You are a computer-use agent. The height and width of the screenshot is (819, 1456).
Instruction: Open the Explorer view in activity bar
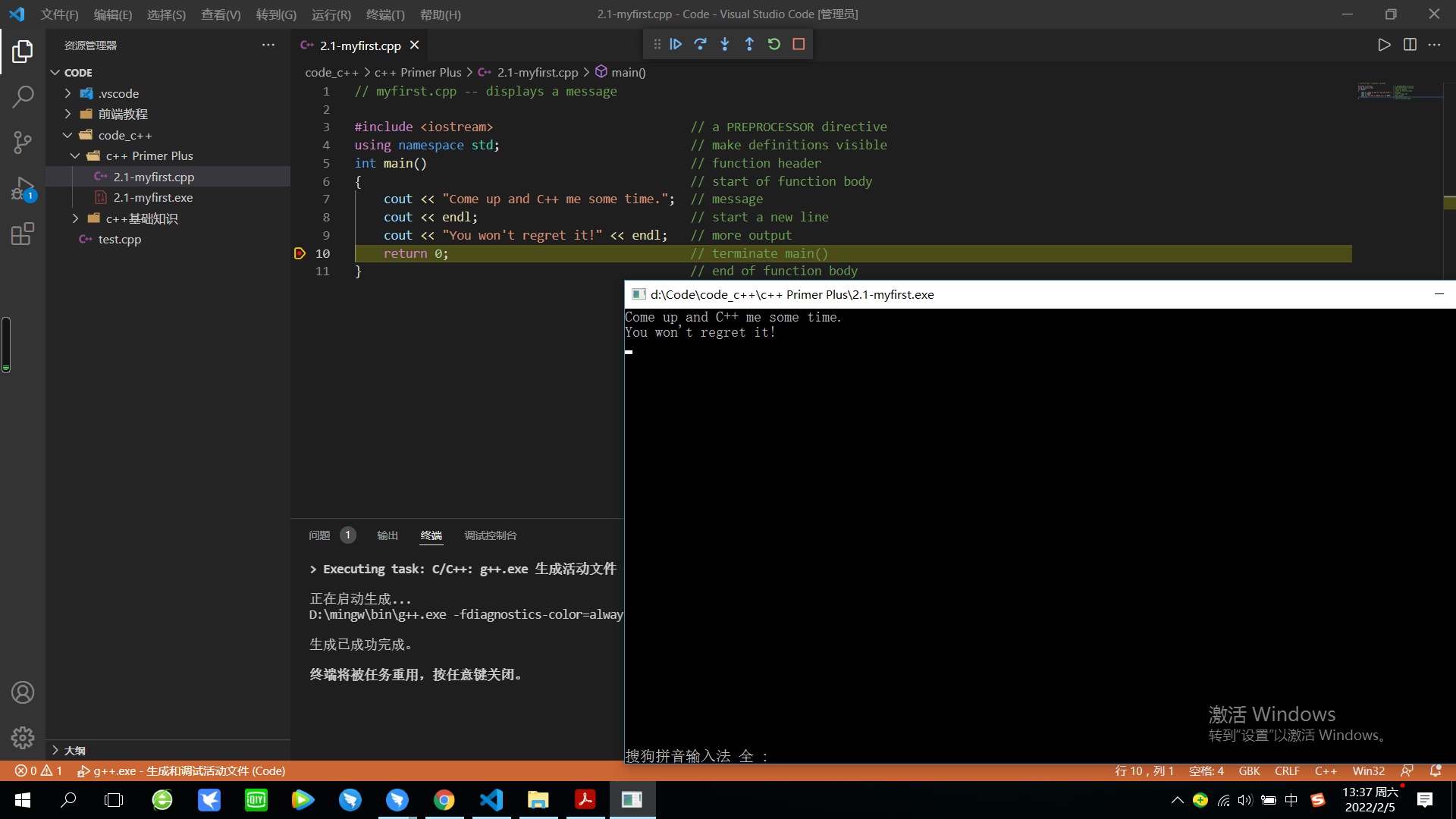pyautogui.click(x=23, y=52)
